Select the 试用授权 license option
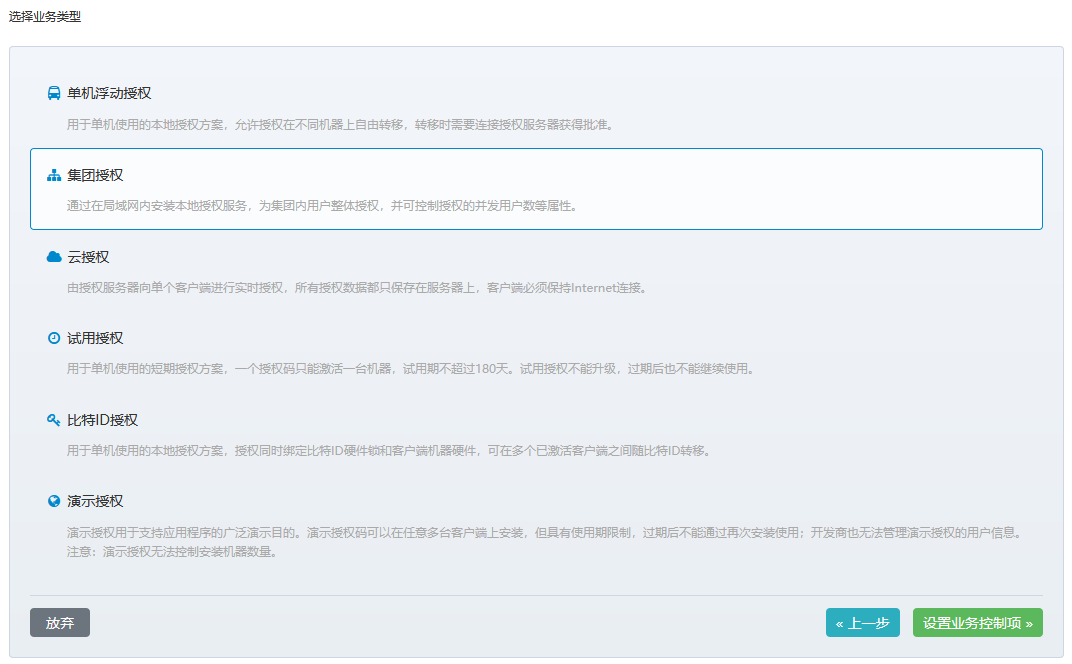This screenshot has width=1072, height=664. click(x=536, y=352)
